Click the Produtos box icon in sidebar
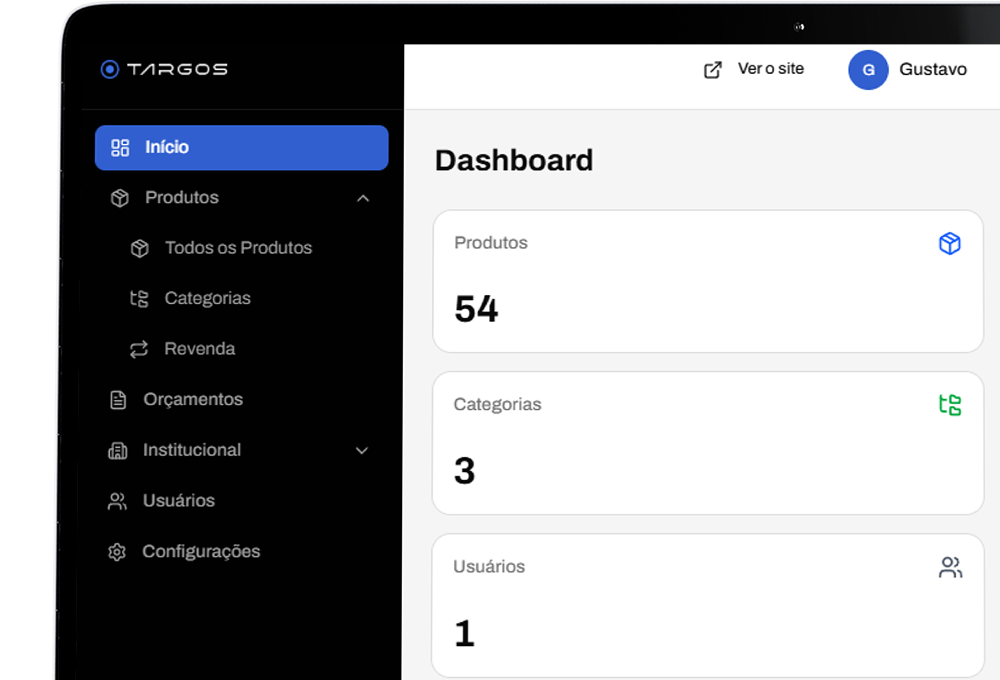The image size is (1000, 680). click(120, 198)
